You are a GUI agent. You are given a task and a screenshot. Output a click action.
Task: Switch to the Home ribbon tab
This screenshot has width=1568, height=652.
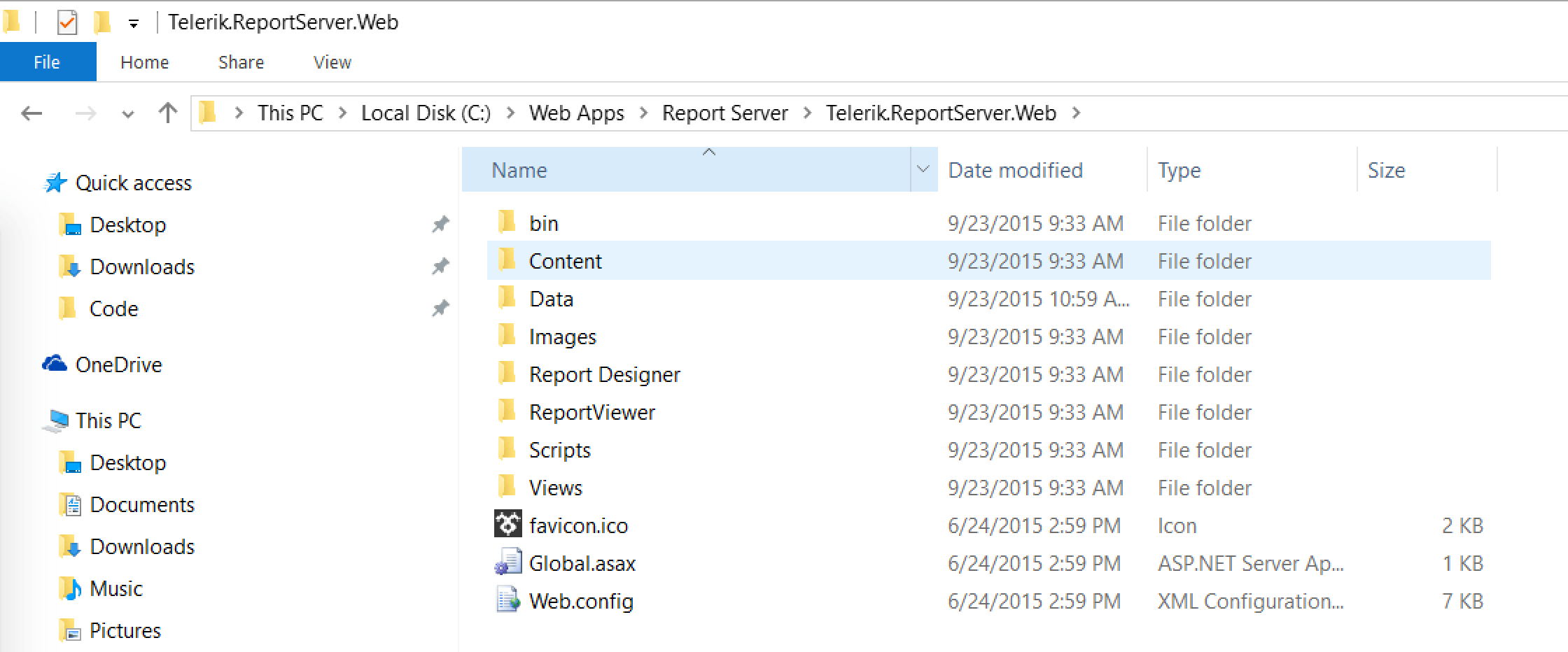pos(144,62)
